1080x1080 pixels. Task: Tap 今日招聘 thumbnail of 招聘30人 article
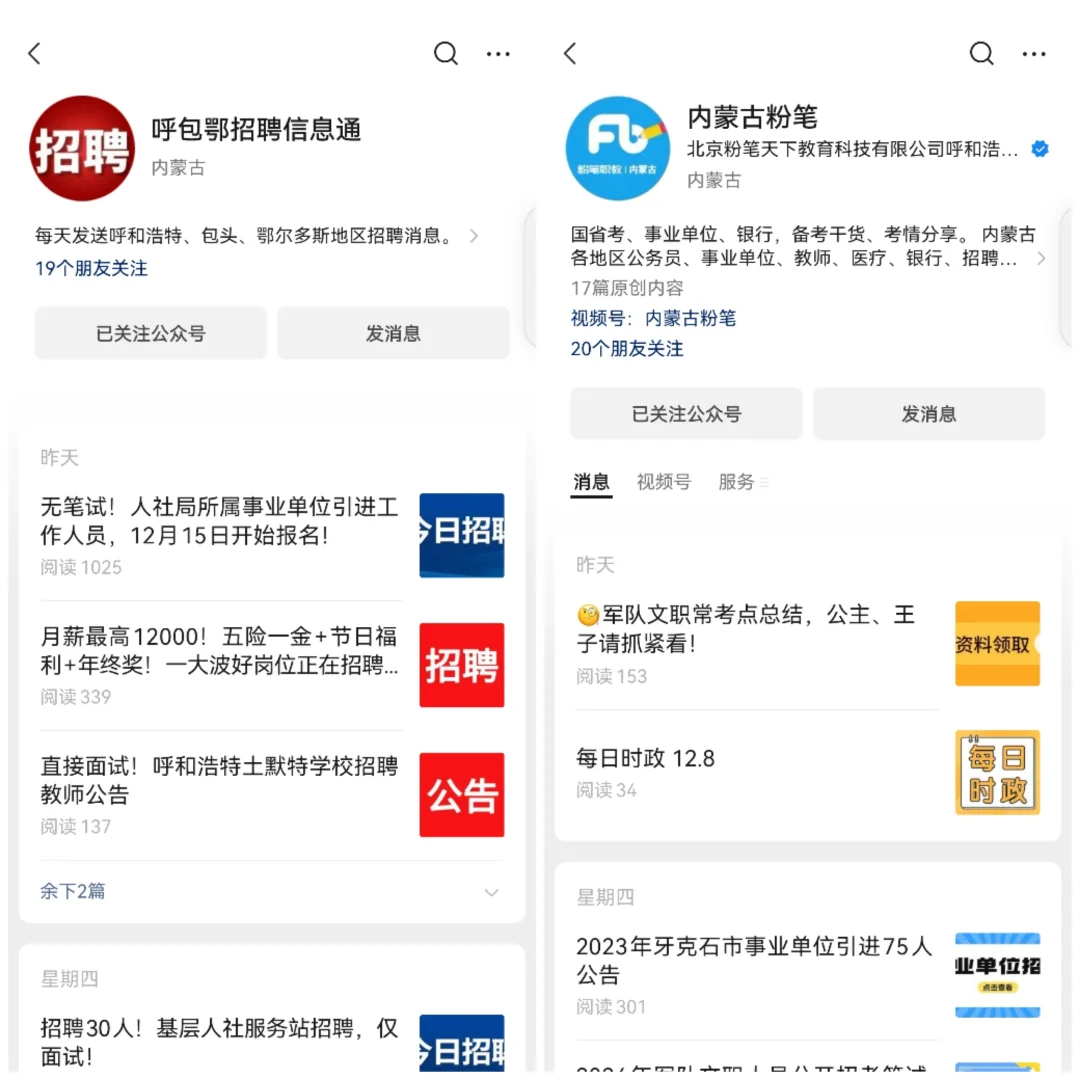tap(461, 1043)
